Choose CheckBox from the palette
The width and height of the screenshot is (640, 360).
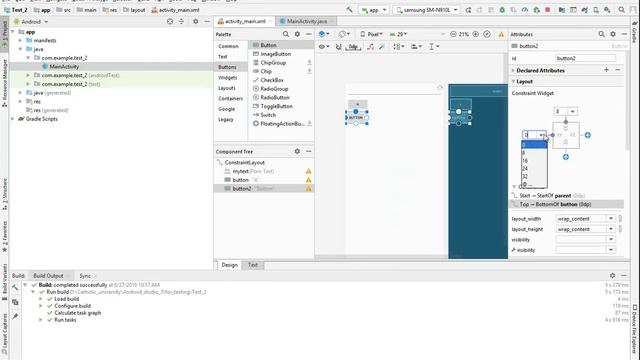tap(272, 80)
